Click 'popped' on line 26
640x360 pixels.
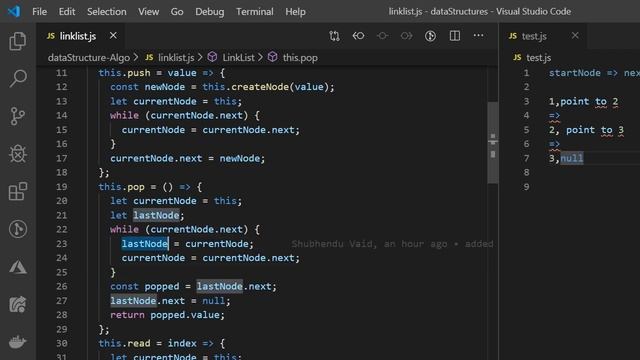tap(162, 287)
